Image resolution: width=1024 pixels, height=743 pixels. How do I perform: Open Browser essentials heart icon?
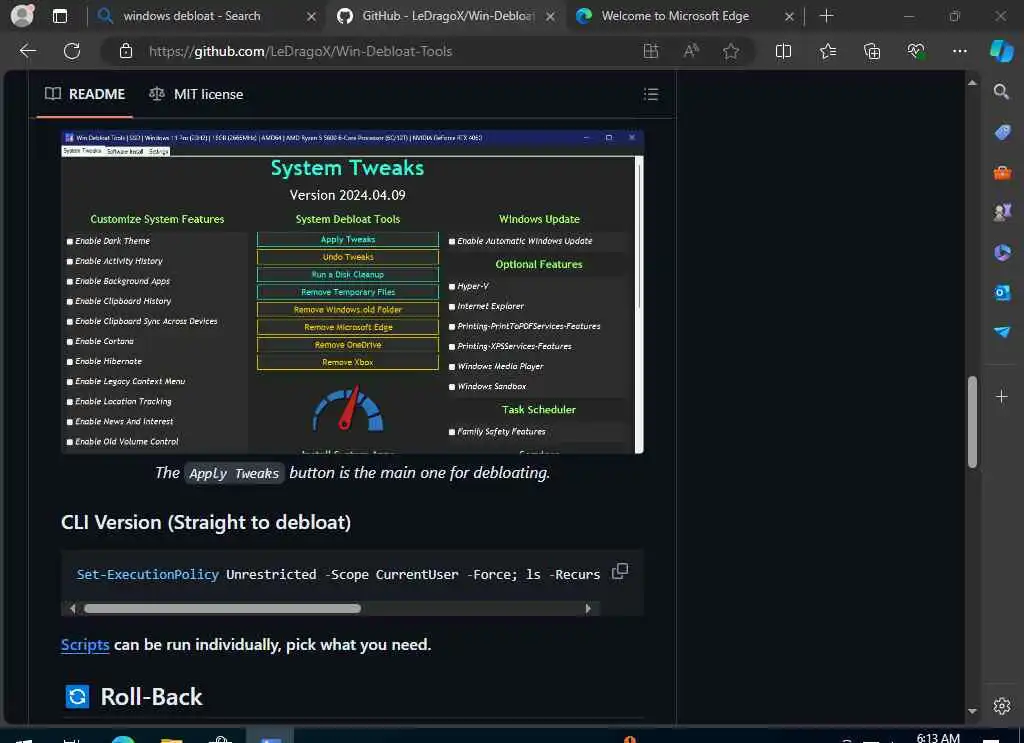coord(916,51)
